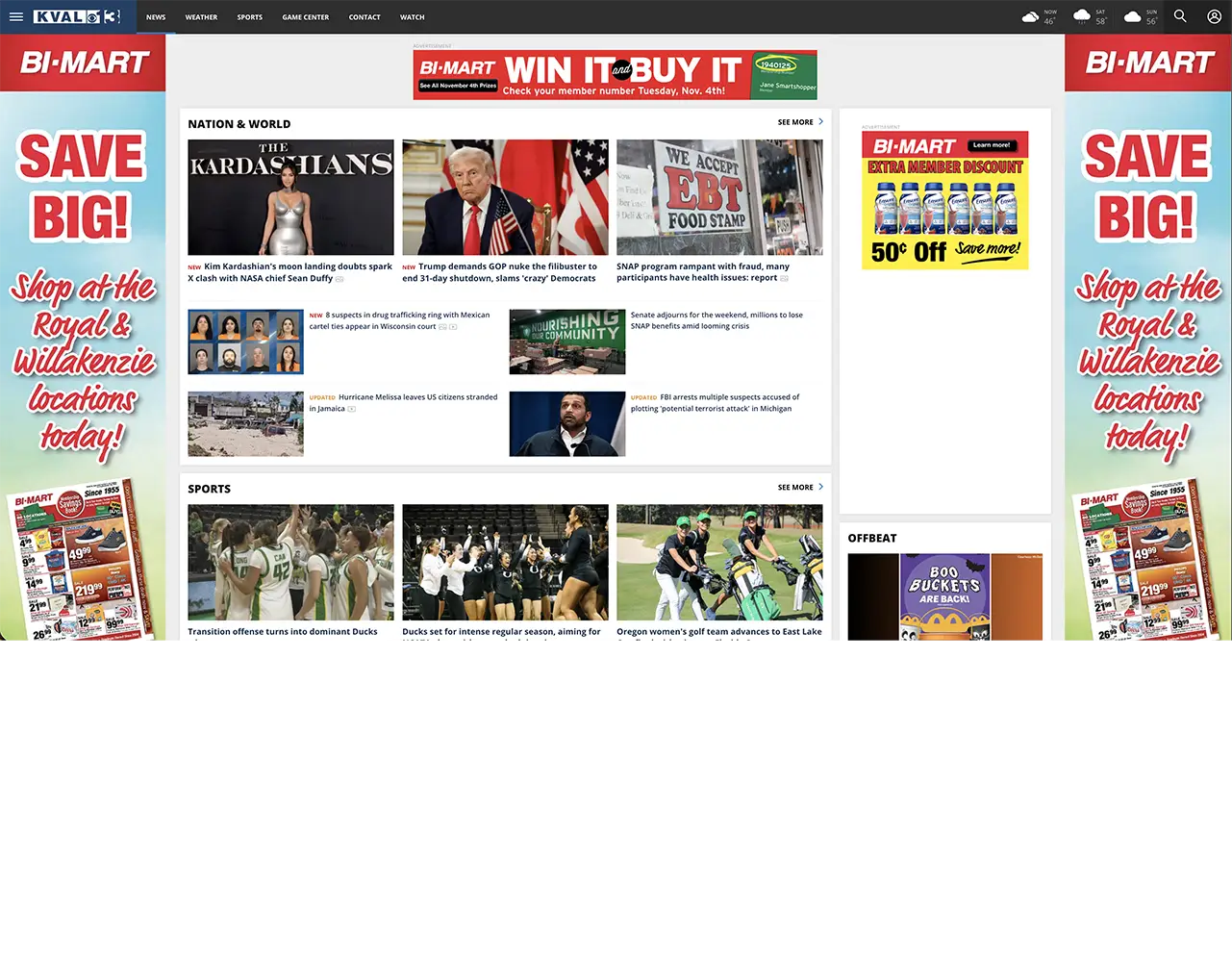Expand Sports See More chevron
Screen dimensions: 1232x962
pos(820,488)
